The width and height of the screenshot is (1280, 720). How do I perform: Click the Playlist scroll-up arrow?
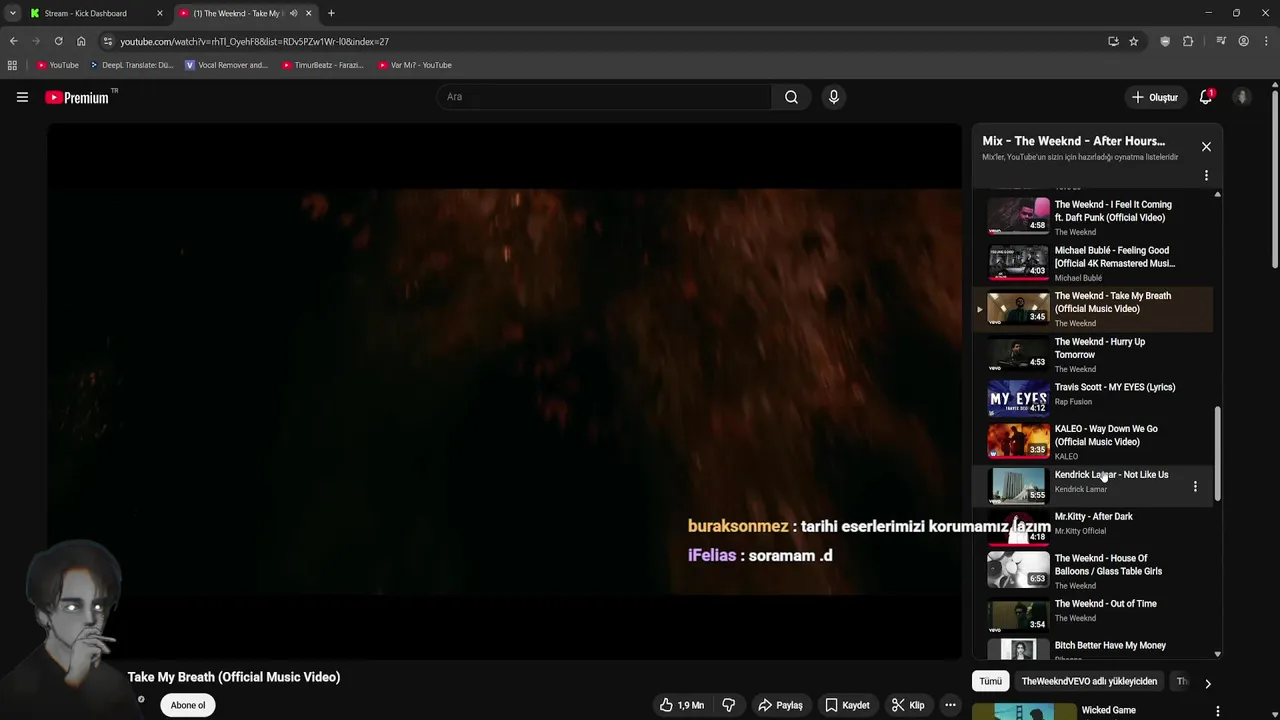(x=1217, y=194)
